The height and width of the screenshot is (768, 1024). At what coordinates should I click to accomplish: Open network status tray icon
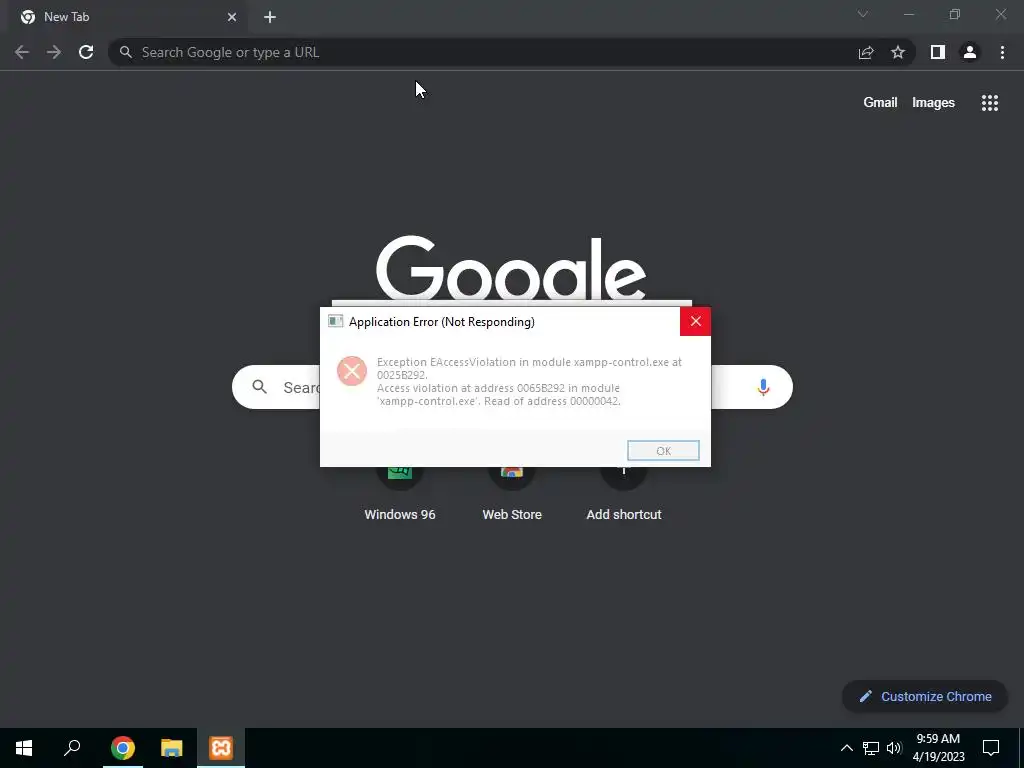point(871,748)
